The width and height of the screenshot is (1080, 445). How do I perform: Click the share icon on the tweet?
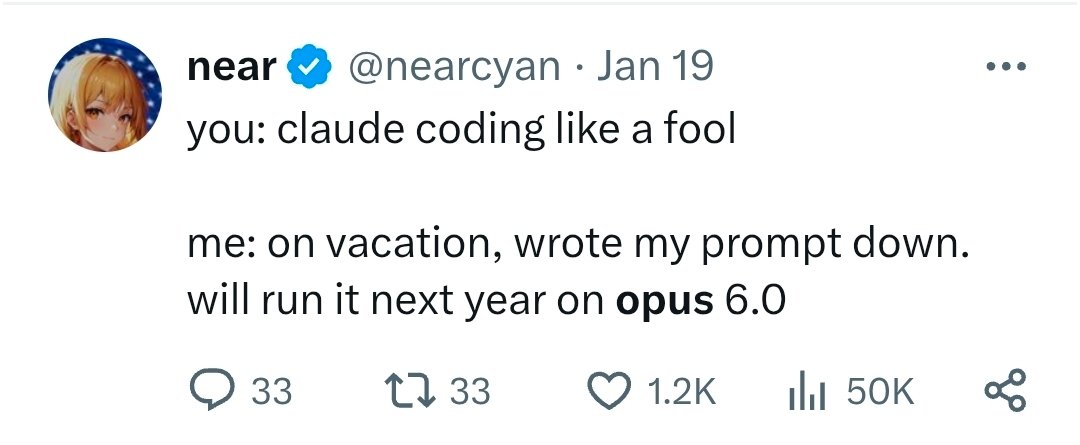1003,390
